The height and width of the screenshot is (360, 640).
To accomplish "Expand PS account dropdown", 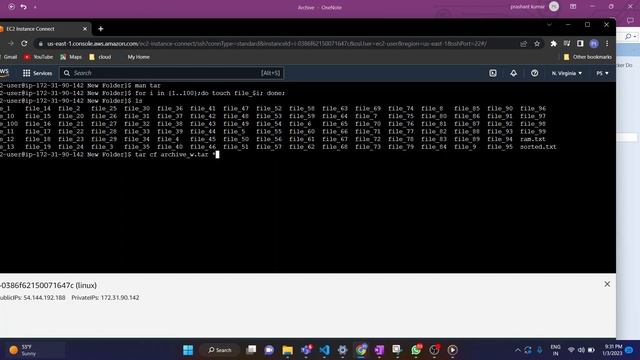I will click(x=602, y=73).
